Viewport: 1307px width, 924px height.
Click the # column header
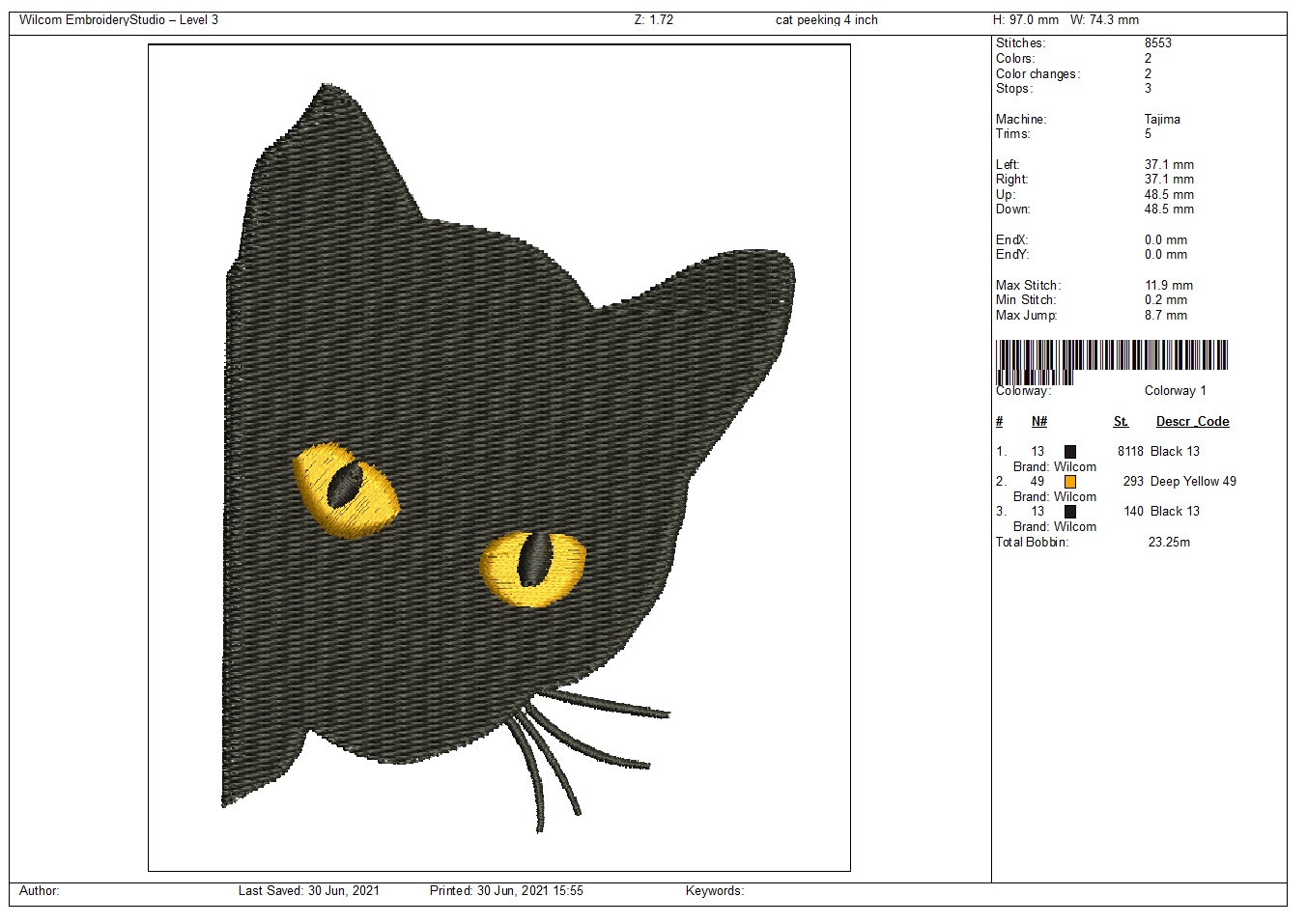[x=1000, y=422]
